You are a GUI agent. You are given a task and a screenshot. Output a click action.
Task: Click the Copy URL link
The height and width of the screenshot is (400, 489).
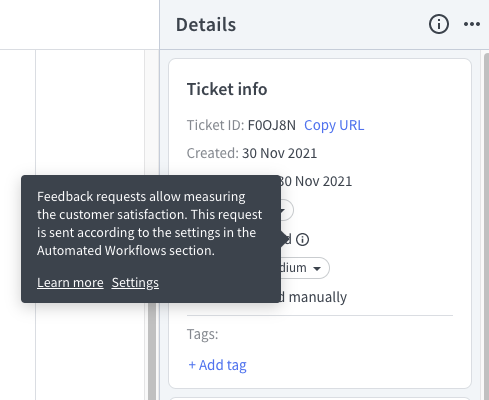click(x=334, y=125)
